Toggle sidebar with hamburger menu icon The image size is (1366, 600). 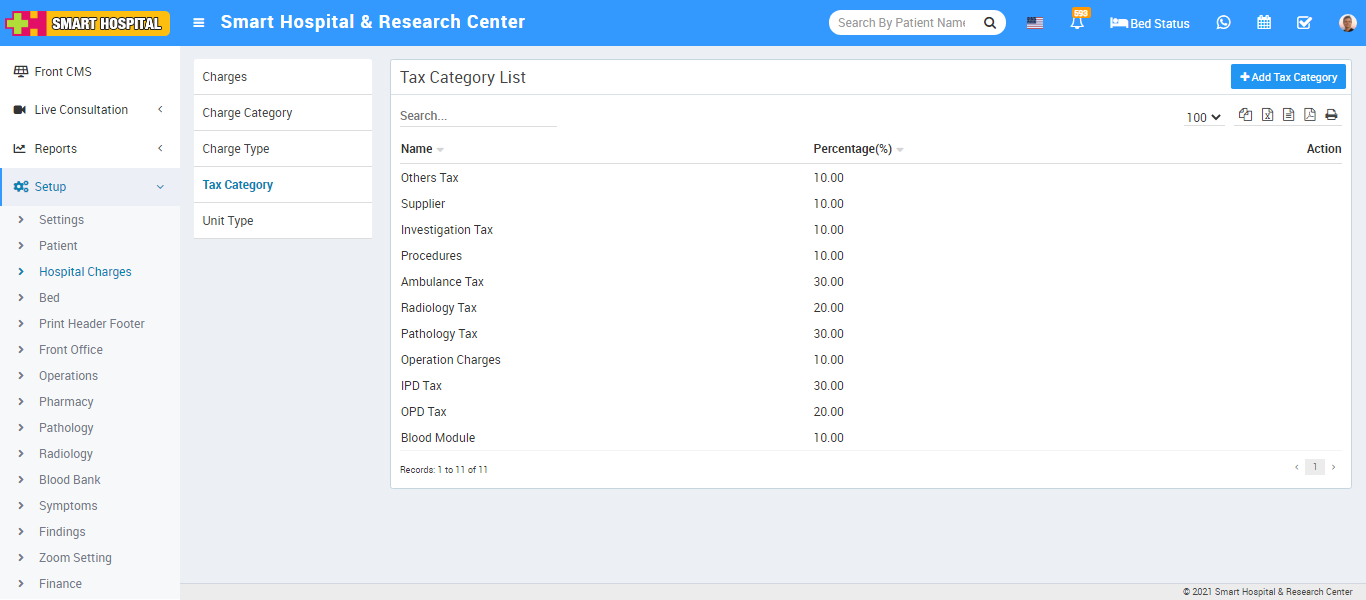(x=199, y=22)
